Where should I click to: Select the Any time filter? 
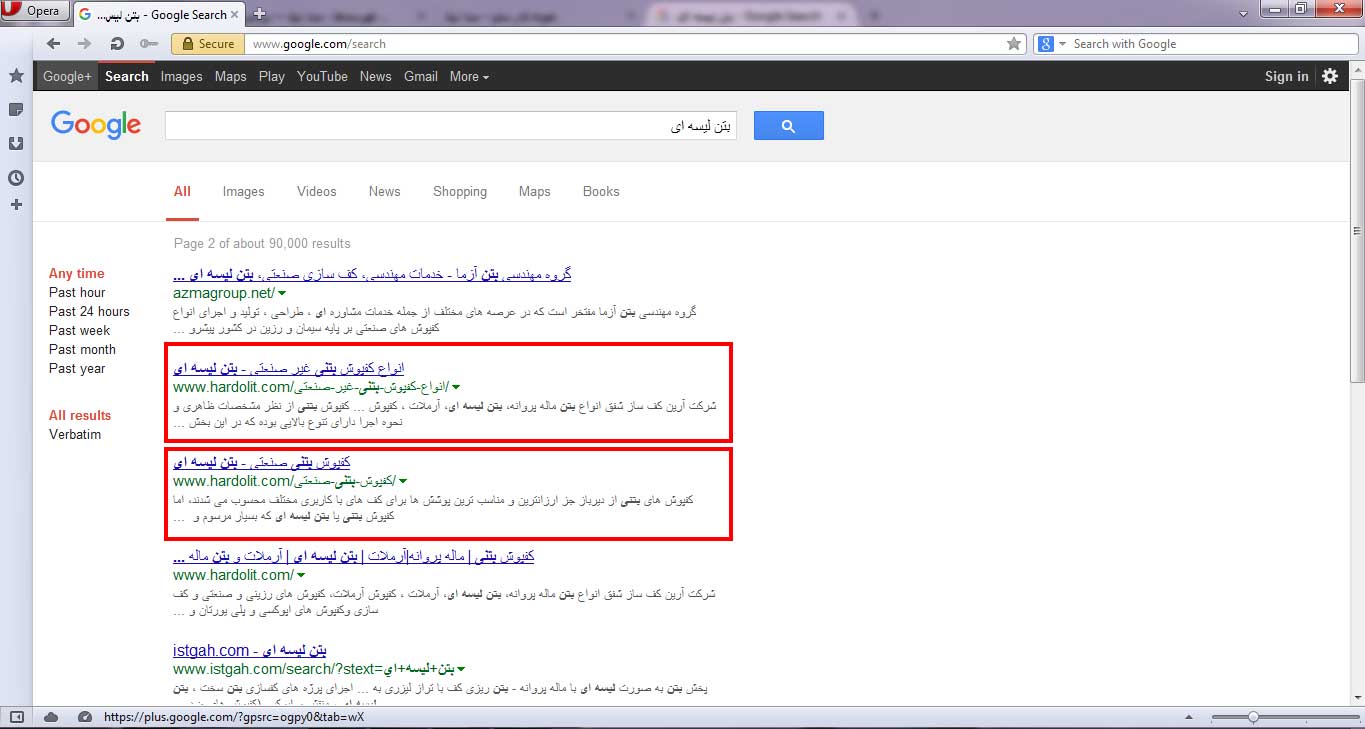77,273
